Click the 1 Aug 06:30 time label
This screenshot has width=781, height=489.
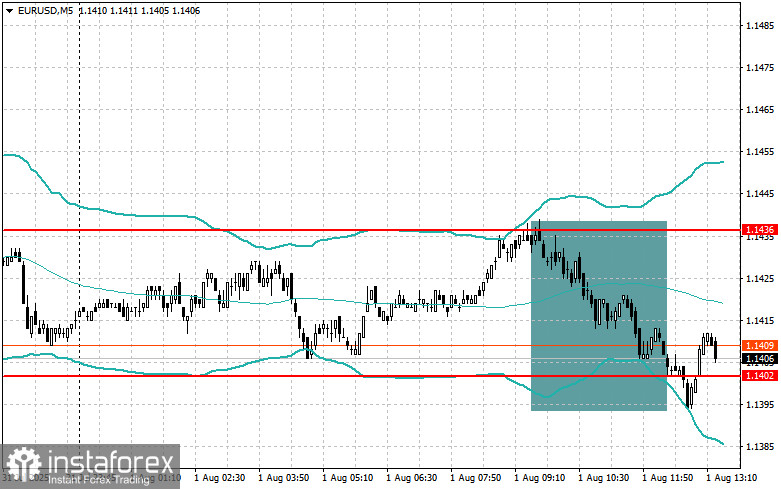pyautogui.click(x=411, y=478)
